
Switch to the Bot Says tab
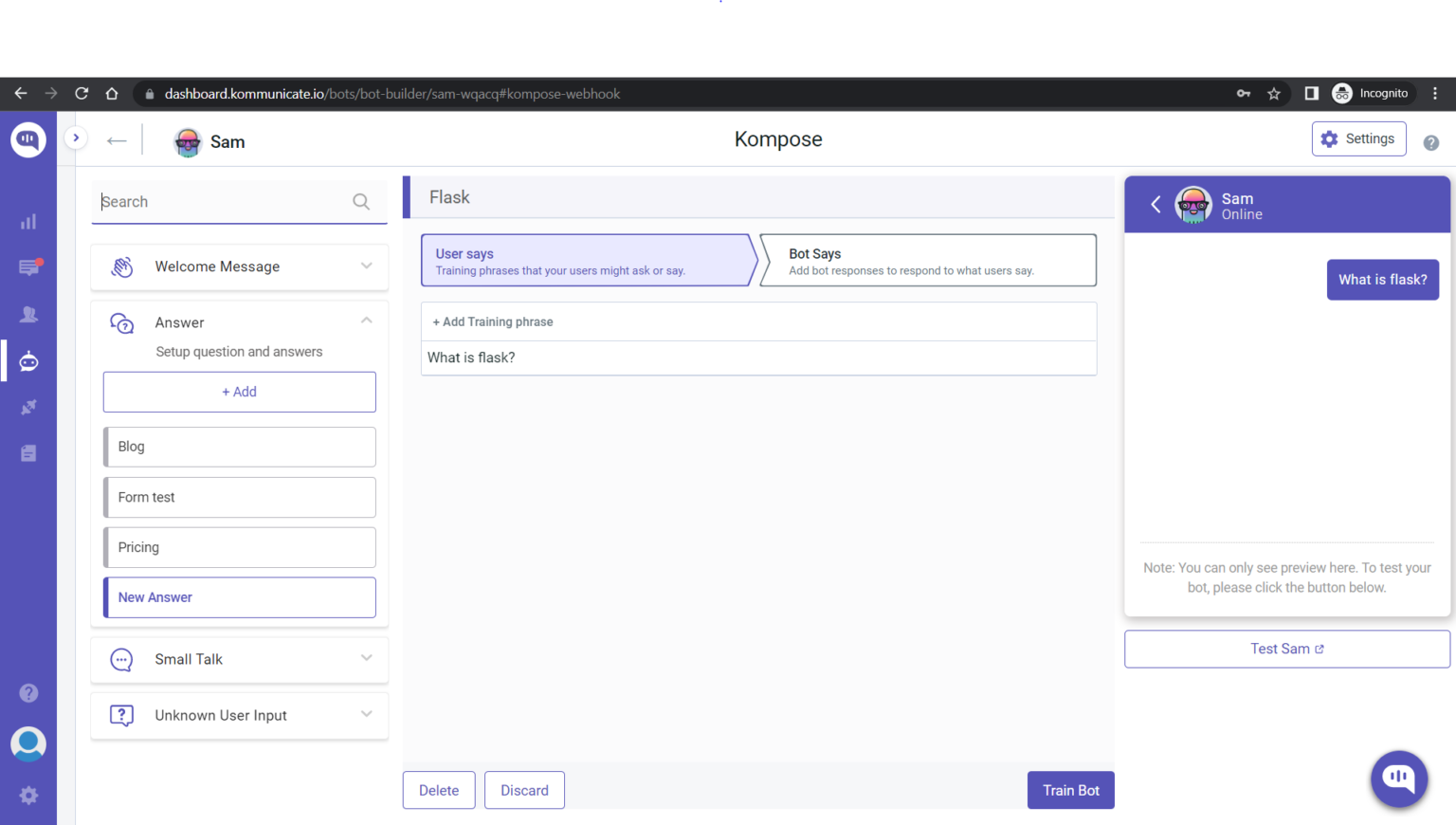[927, 261]
